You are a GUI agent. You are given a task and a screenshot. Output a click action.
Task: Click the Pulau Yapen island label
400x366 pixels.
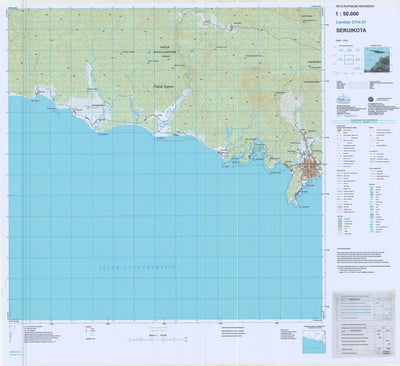click(163, 87)
